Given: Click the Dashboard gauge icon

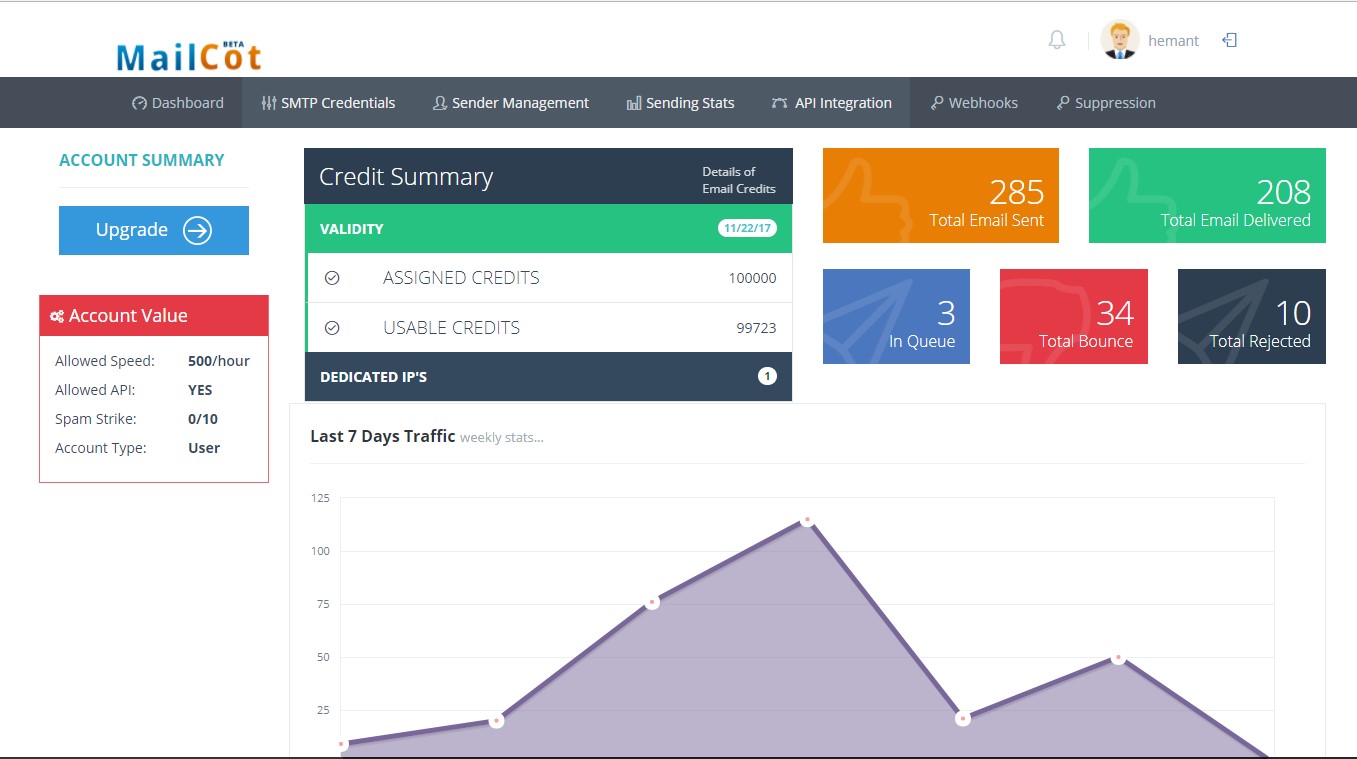Looking at the screenshot, I should [139, 103].
